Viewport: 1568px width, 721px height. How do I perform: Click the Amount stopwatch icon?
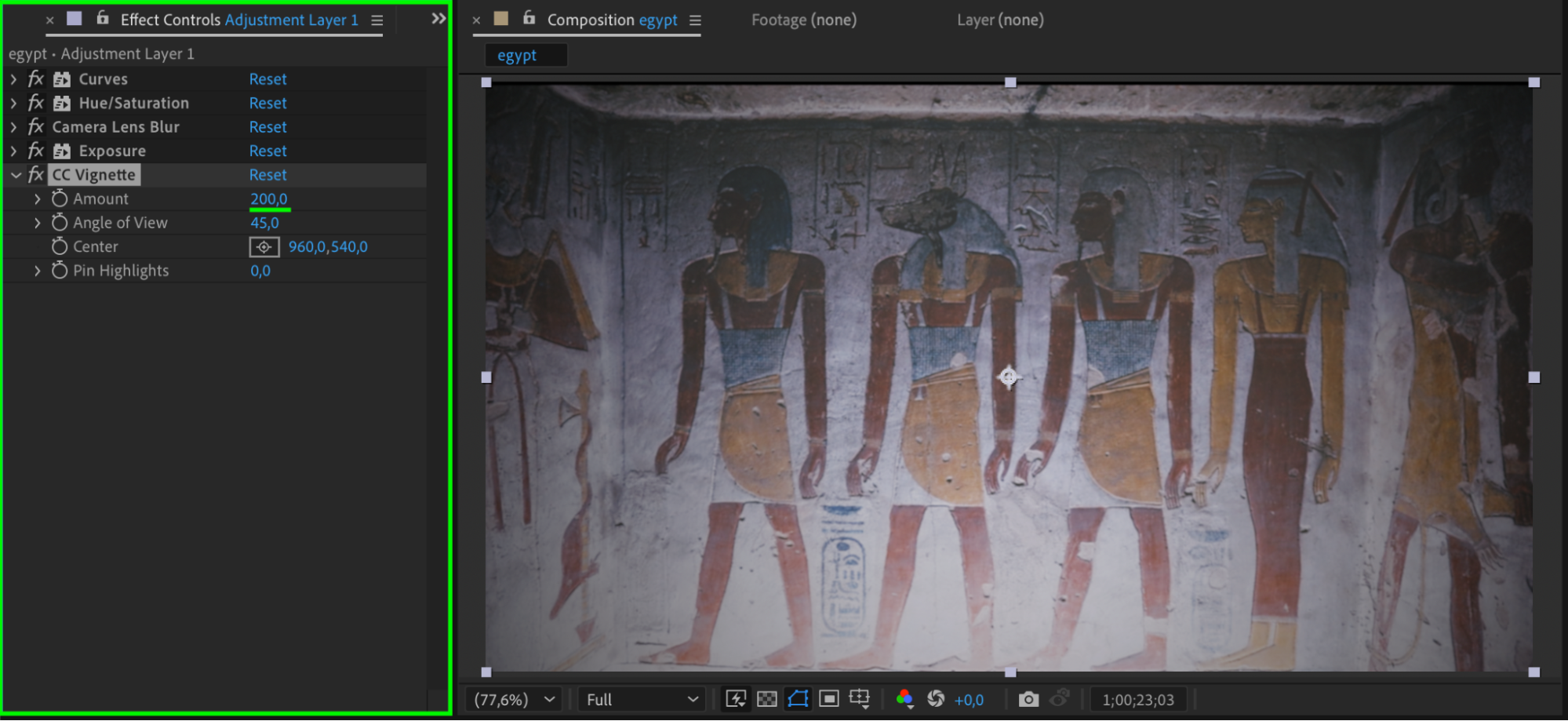click(x=60, y=199)
